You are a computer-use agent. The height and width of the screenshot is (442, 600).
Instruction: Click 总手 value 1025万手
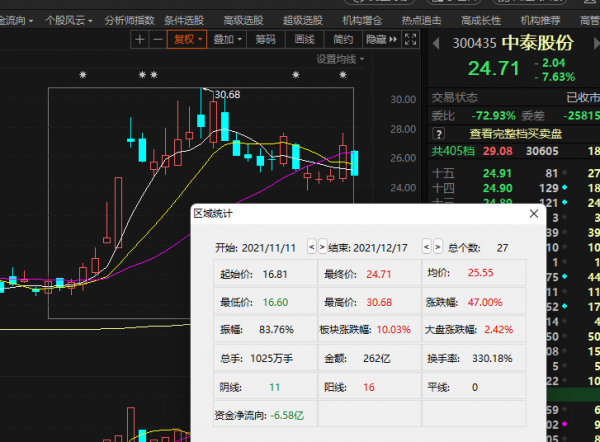tap(272, 359)
